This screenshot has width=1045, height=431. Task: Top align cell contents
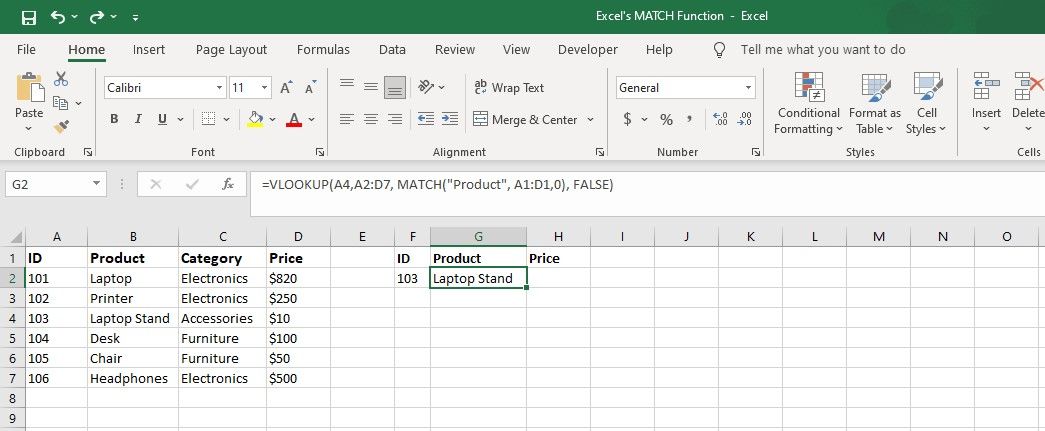pyautogui.click(x=347, y=85)
